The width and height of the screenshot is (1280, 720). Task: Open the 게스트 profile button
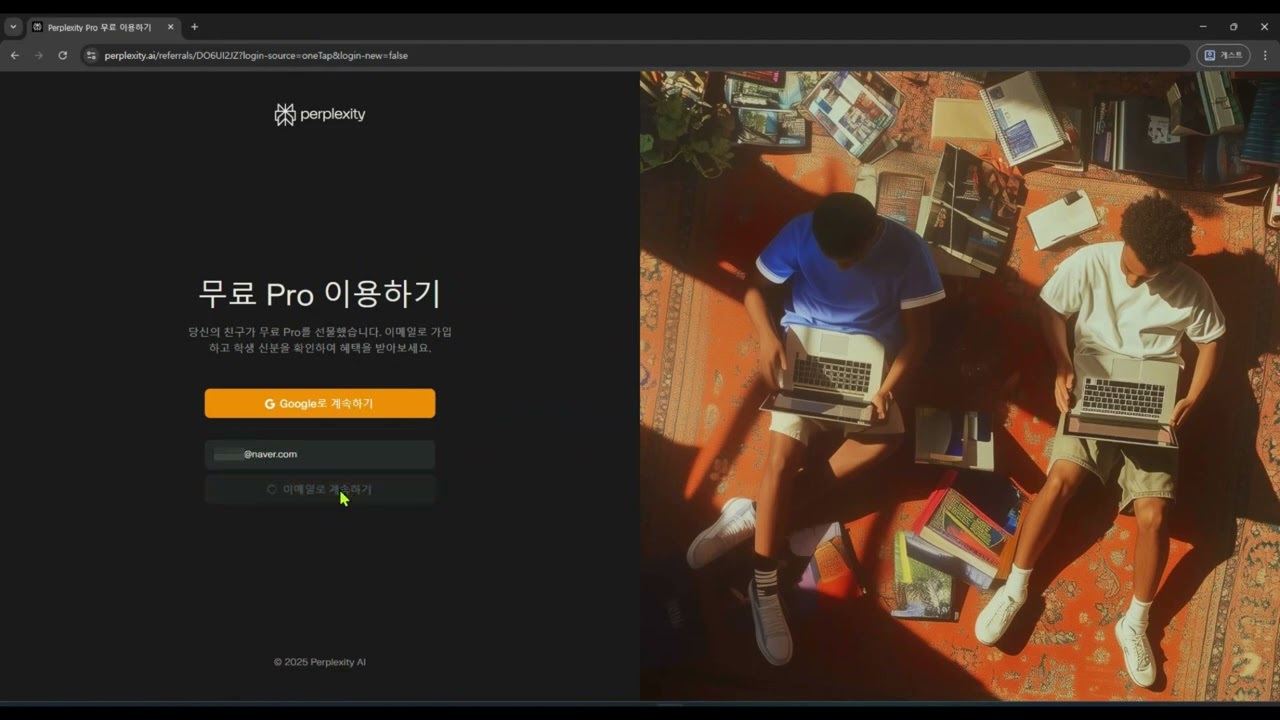click(1223, 55)
